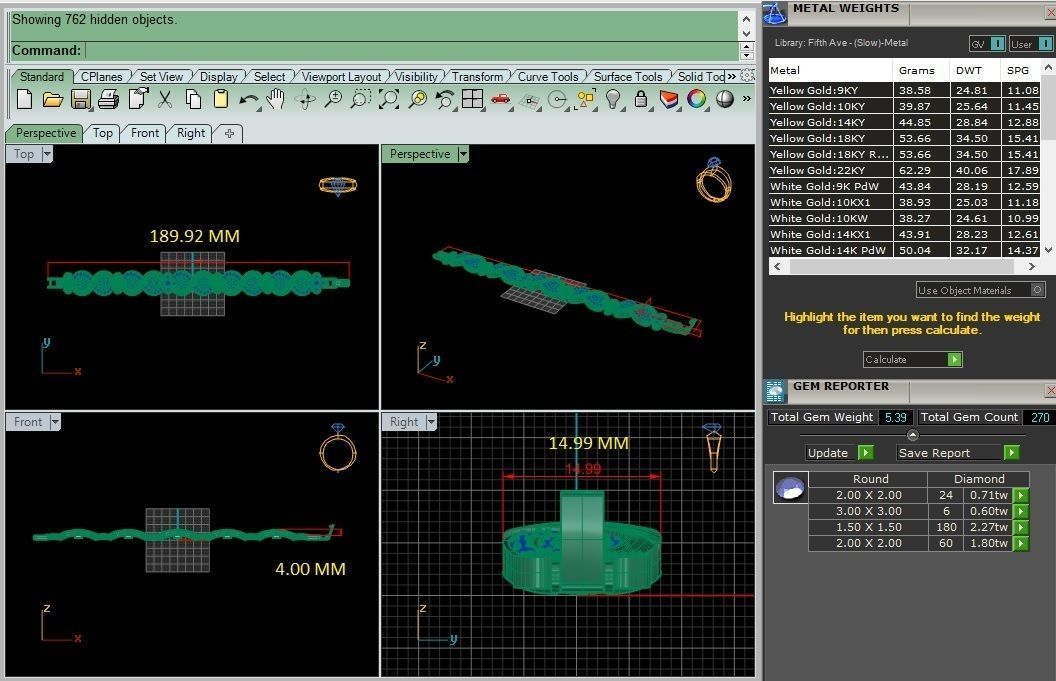Cut selection with the scissors icon
This screenshot has width=1056, height=681.
click(165, 100)
